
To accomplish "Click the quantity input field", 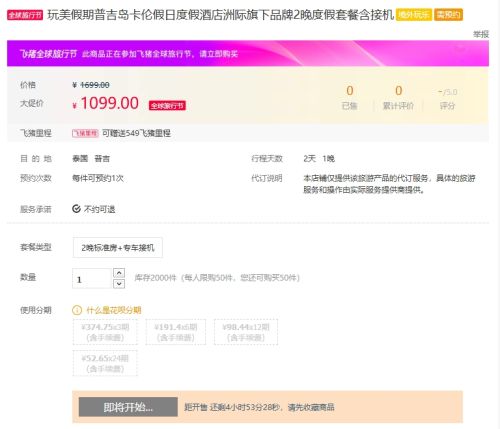I will click(92, 279).
